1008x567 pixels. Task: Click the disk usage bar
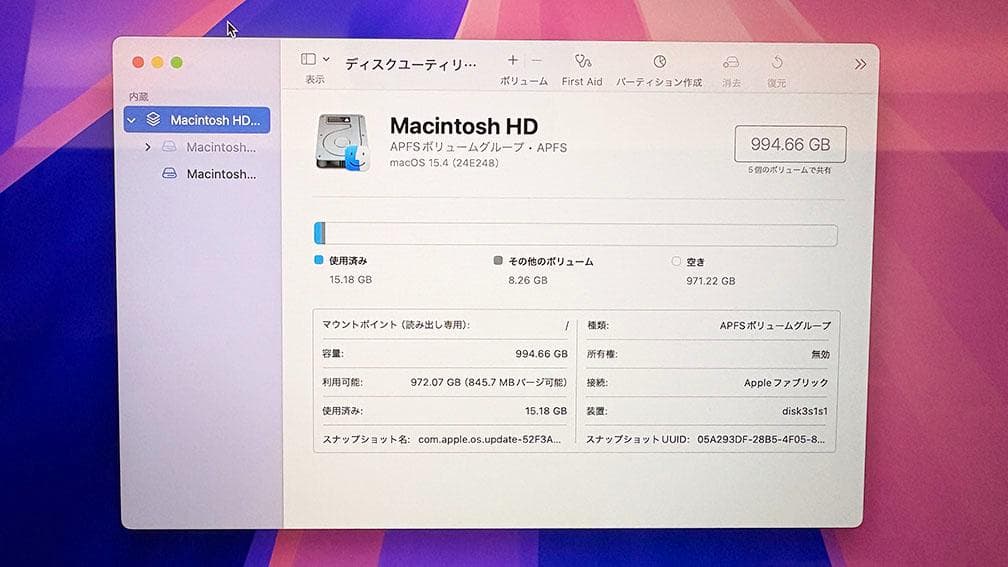pos(575,234)
